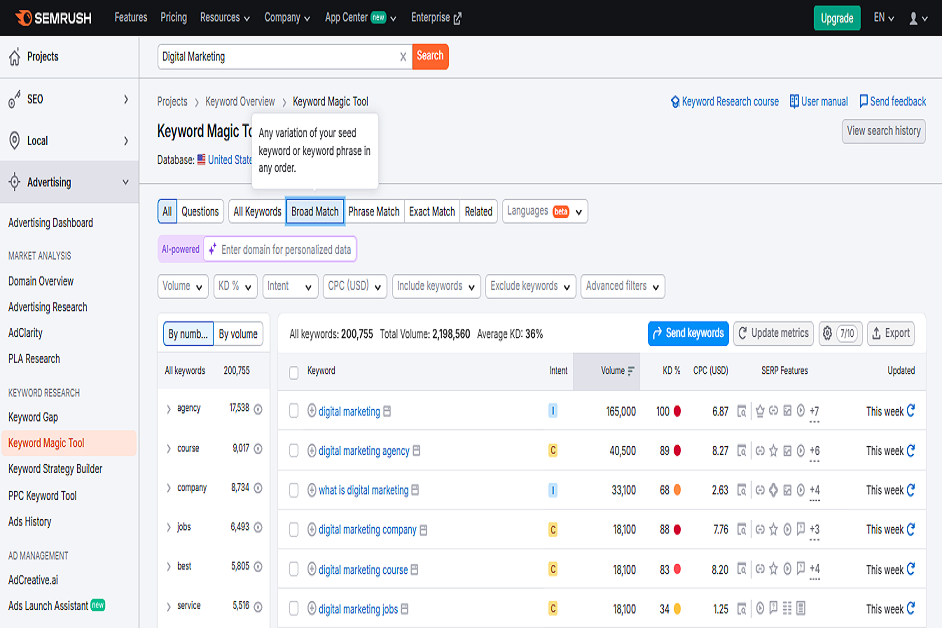Open Keyword Research course link
Image resolution: width=942 pixels, height=628 pixels.
pyautogui.click(x=725, y=102)
